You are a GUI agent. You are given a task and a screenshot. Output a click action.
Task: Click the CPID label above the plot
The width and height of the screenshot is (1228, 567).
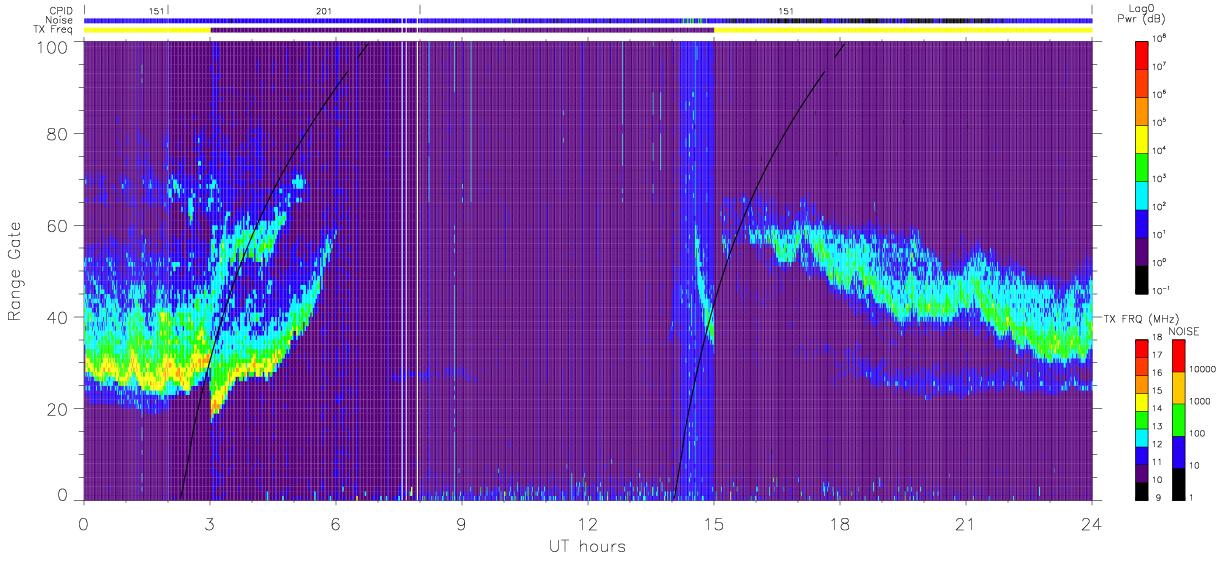60,10
